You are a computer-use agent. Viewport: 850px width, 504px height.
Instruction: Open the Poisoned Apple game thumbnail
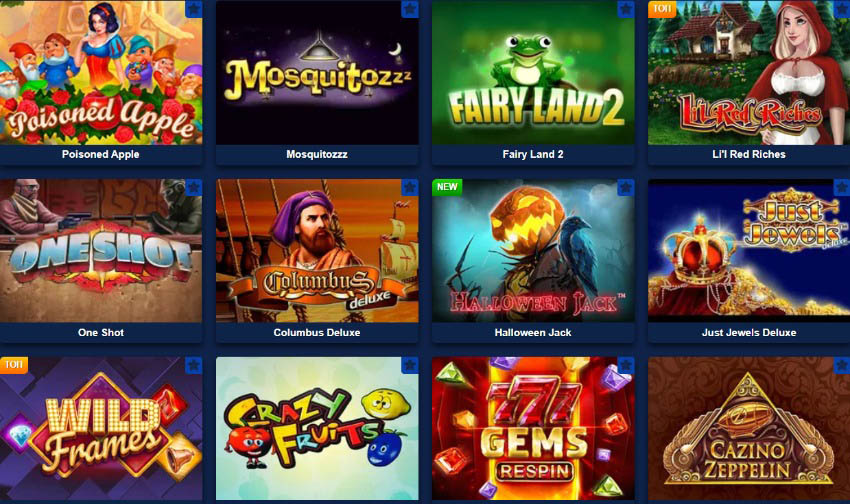101,73
